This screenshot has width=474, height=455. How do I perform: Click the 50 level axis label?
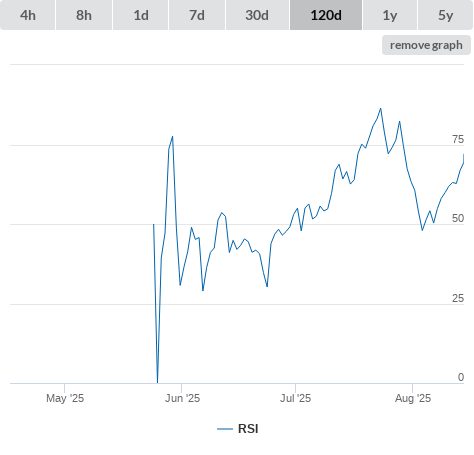pos(458,218)
